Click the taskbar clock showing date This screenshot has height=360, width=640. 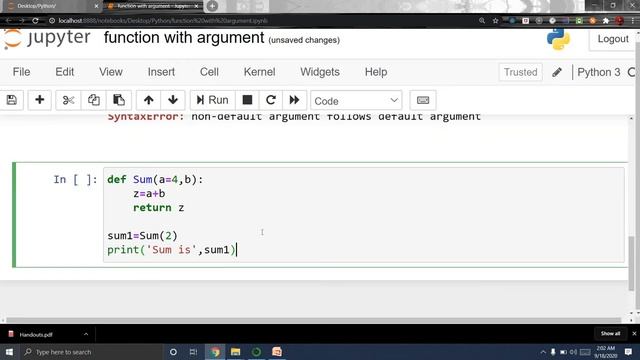tap(605, 352)
